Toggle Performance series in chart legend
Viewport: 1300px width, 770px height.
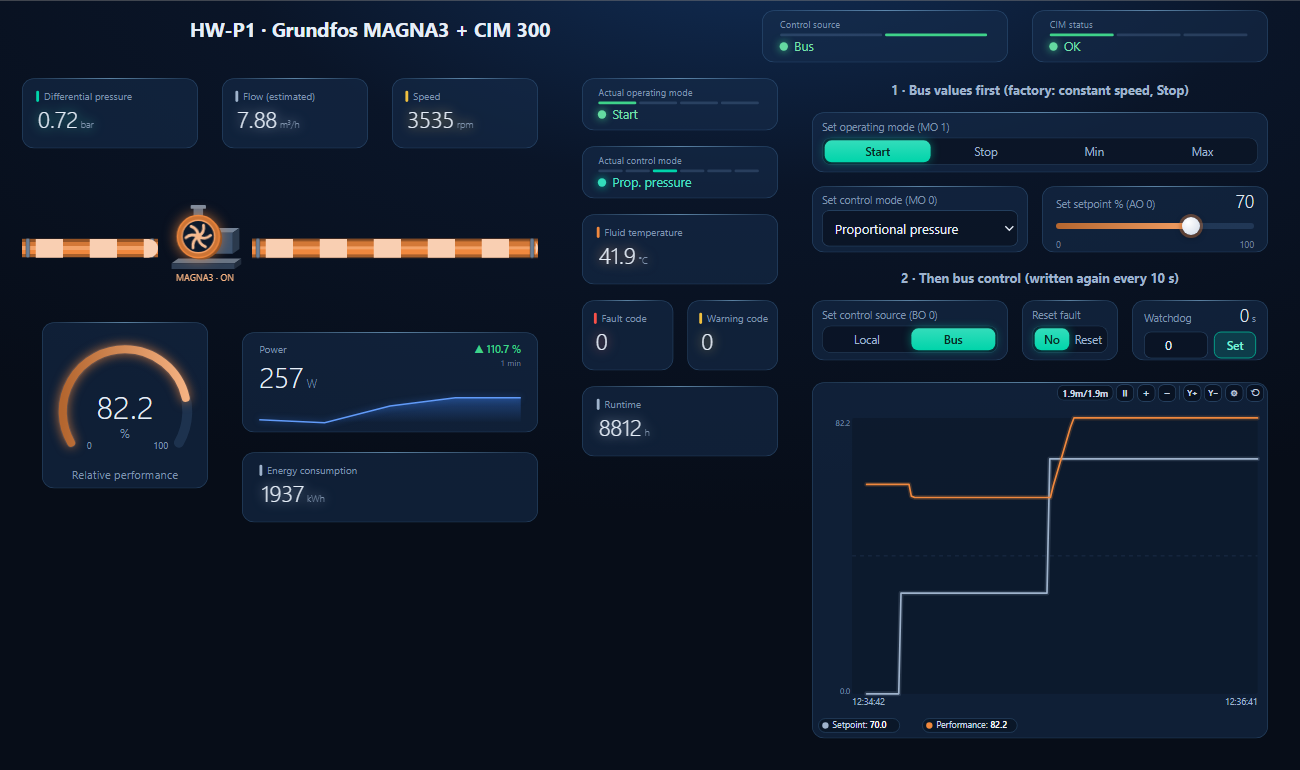click(967, 725)
